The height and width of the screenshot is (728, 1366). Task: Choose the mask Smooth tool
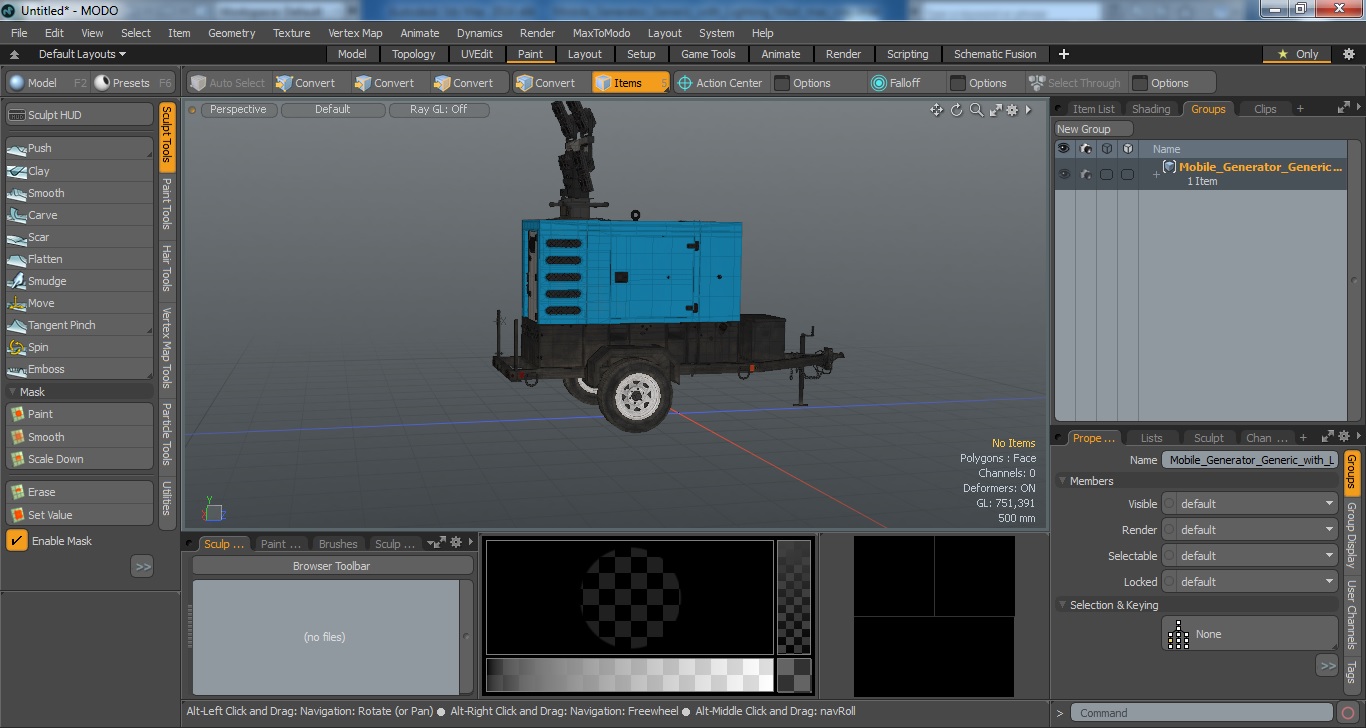[x=79, y=437]
